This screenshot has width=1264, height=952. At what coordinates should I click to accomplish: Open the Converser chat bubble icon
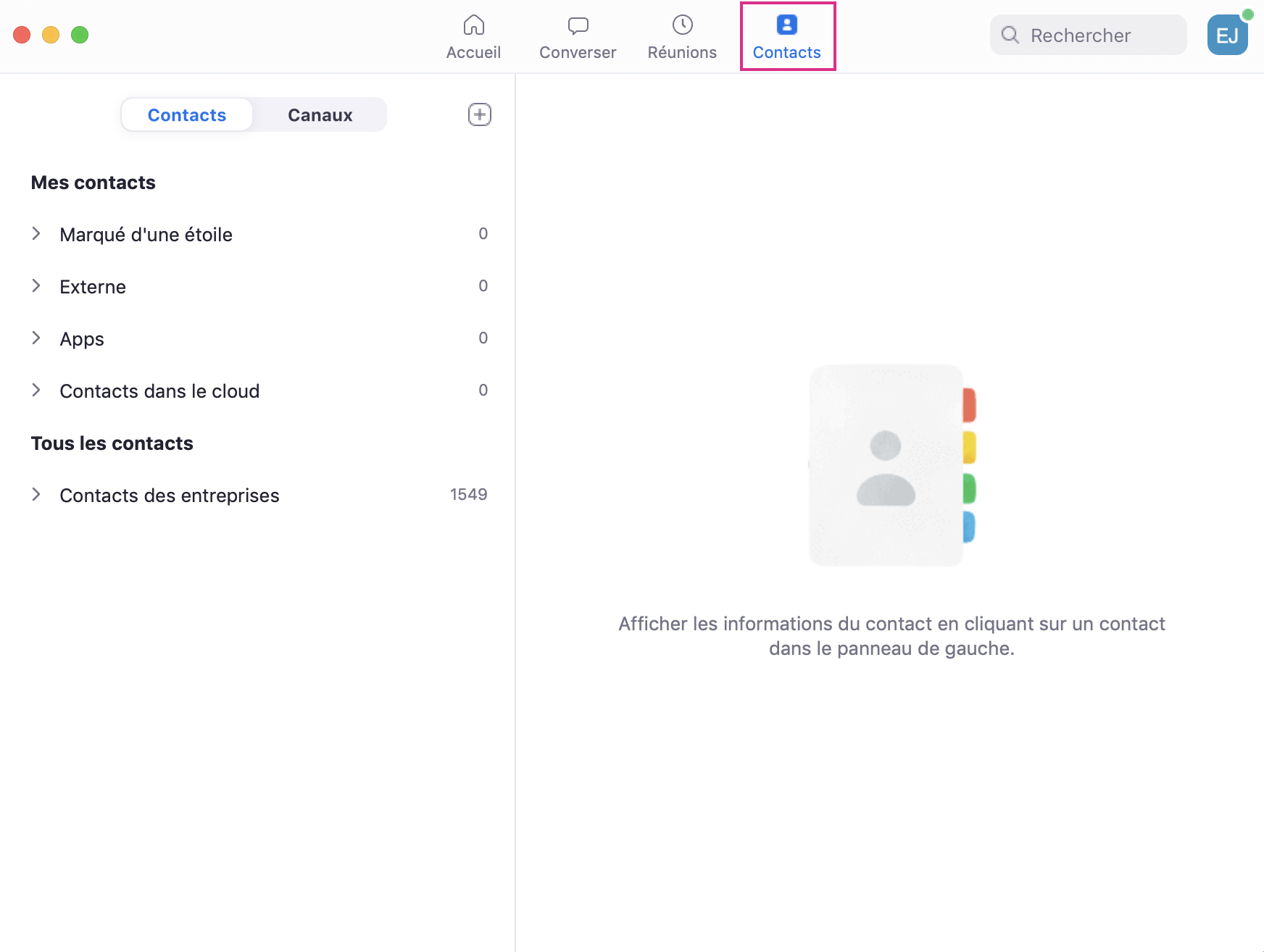point(578,25)
